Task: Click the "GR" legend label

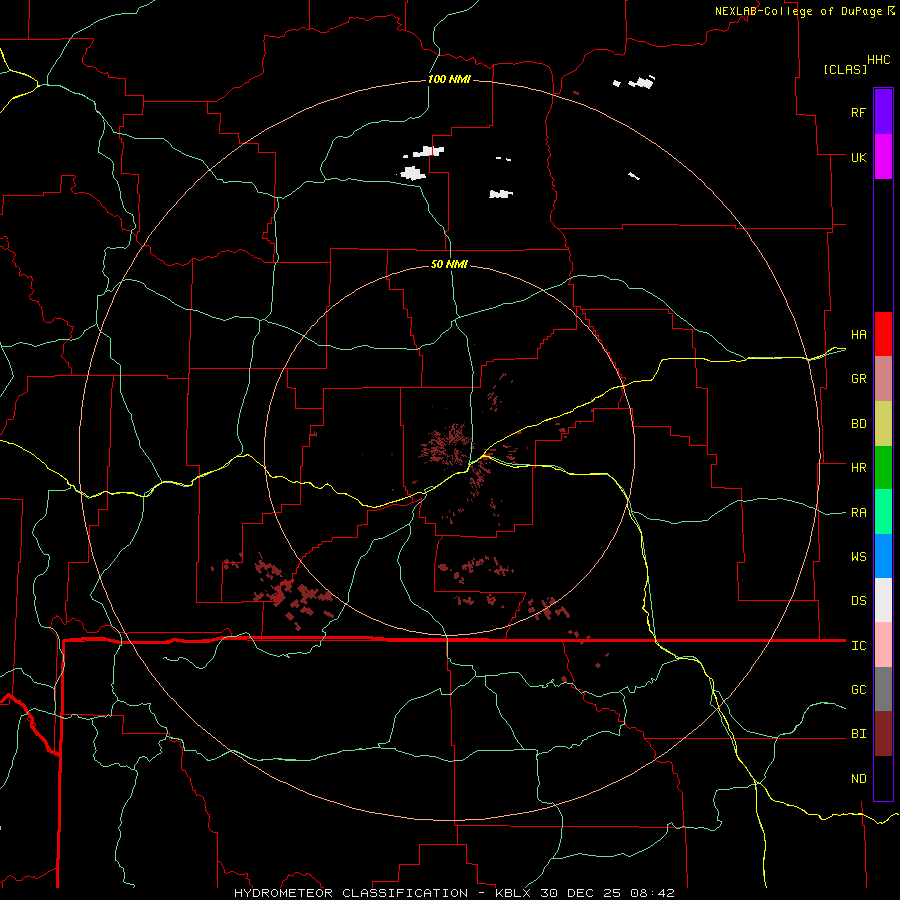Action: coord(858,379)
